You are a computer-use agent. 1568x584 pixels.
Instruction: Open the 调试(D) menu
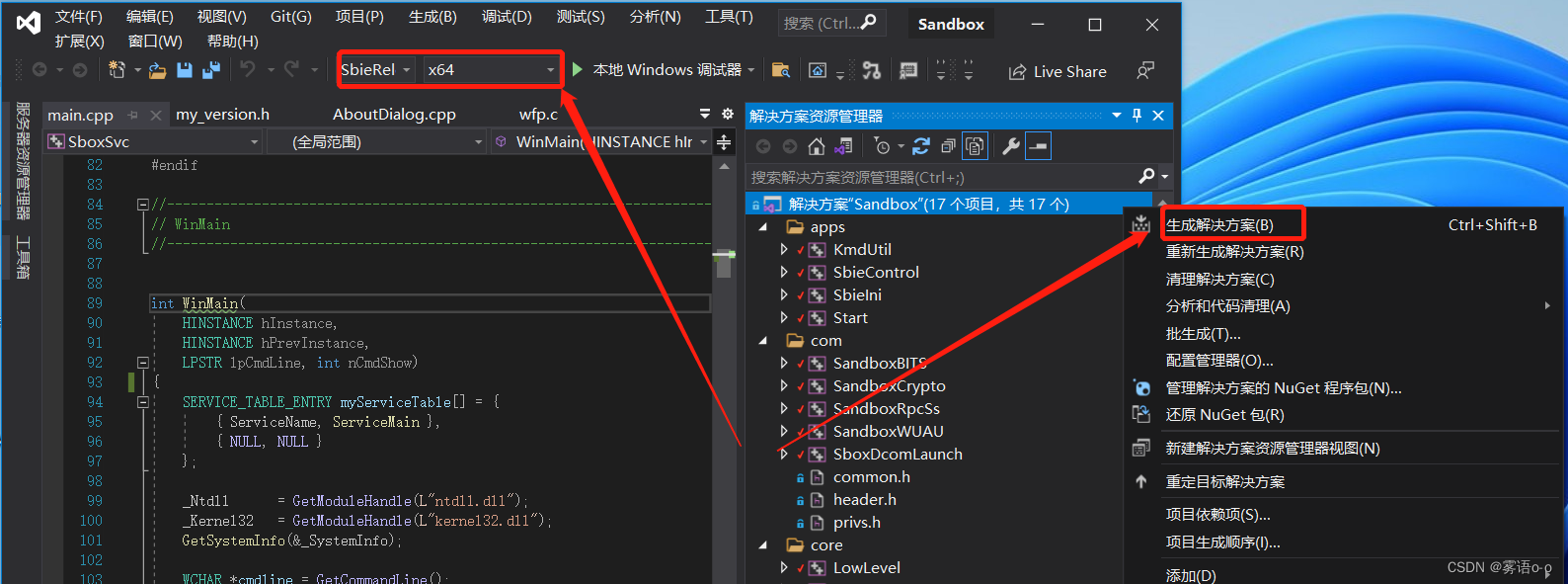507,17
